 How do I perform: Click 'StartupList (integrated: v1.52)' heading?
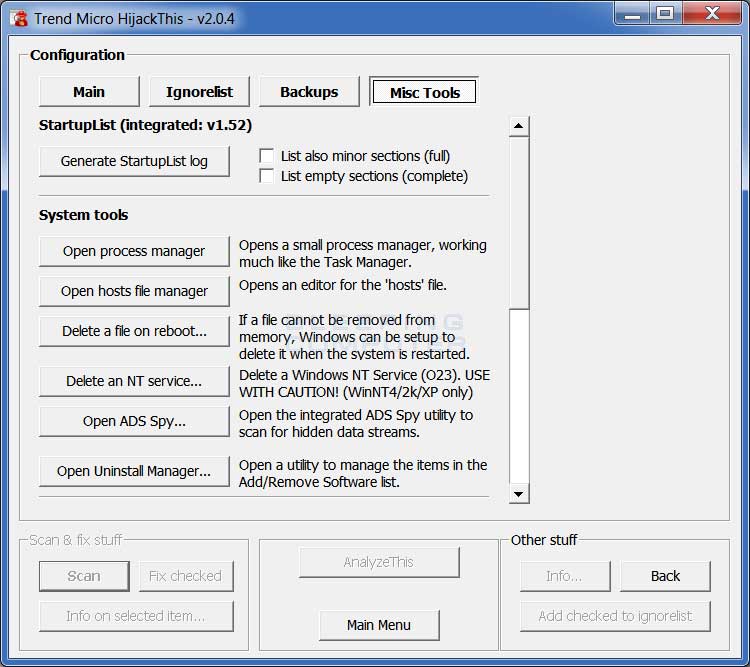(x=145, y=125)
